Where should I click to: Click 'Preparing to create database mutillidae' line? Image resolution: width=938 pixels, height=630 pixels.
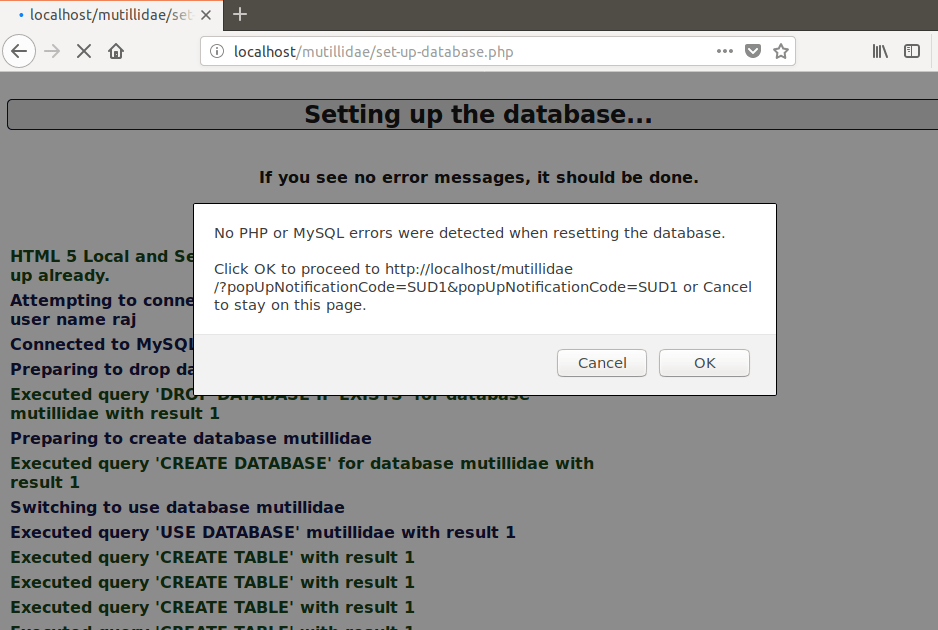pyautogui.click(x=190, y=438)
